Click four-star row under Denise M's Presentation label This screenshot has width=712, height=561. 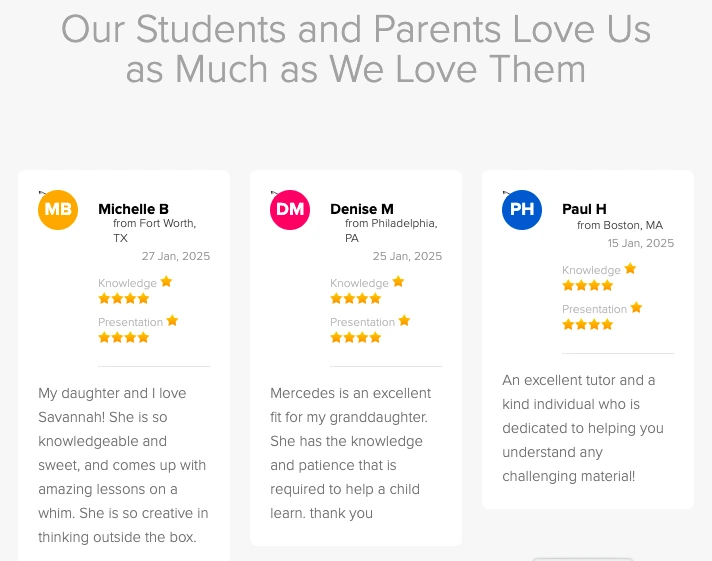[x=355, y=337]
